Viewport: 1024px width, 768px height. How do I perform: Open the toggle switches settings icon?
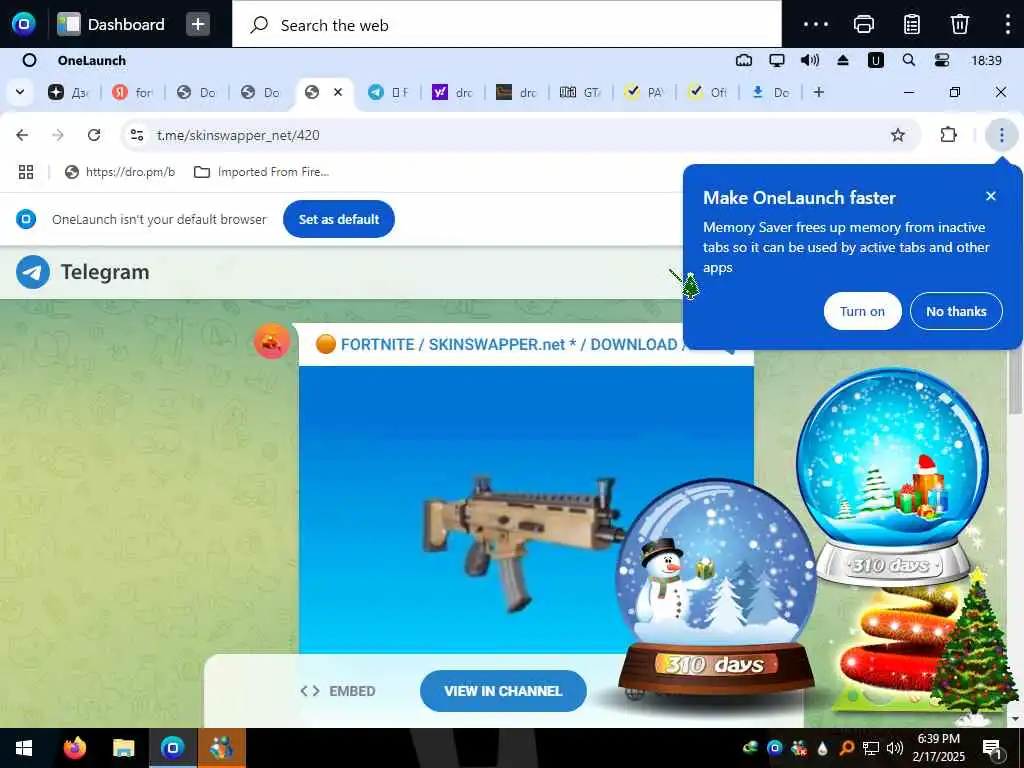coord(942,61)
